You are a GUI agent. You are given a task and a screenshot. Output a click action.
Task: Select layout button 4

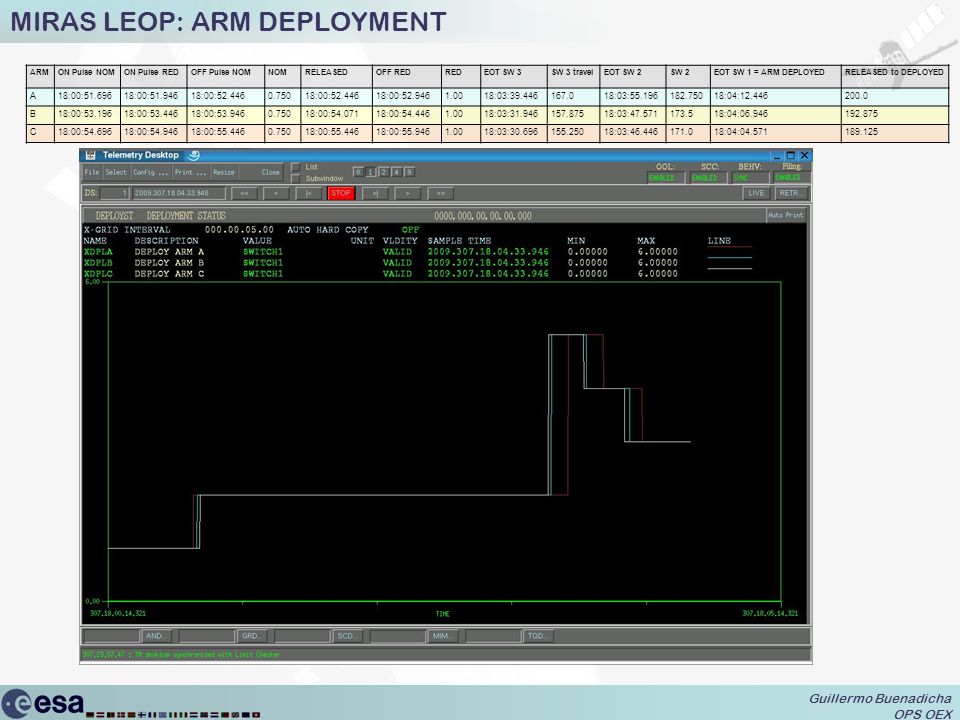[x=396, y=172]
